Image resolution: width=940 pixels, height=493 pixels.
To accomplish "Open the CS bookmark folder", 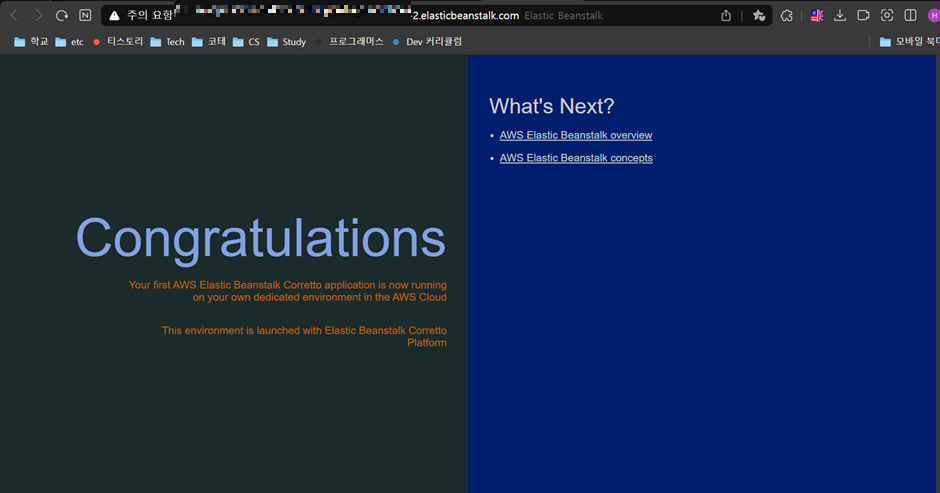I will point(246,41).
